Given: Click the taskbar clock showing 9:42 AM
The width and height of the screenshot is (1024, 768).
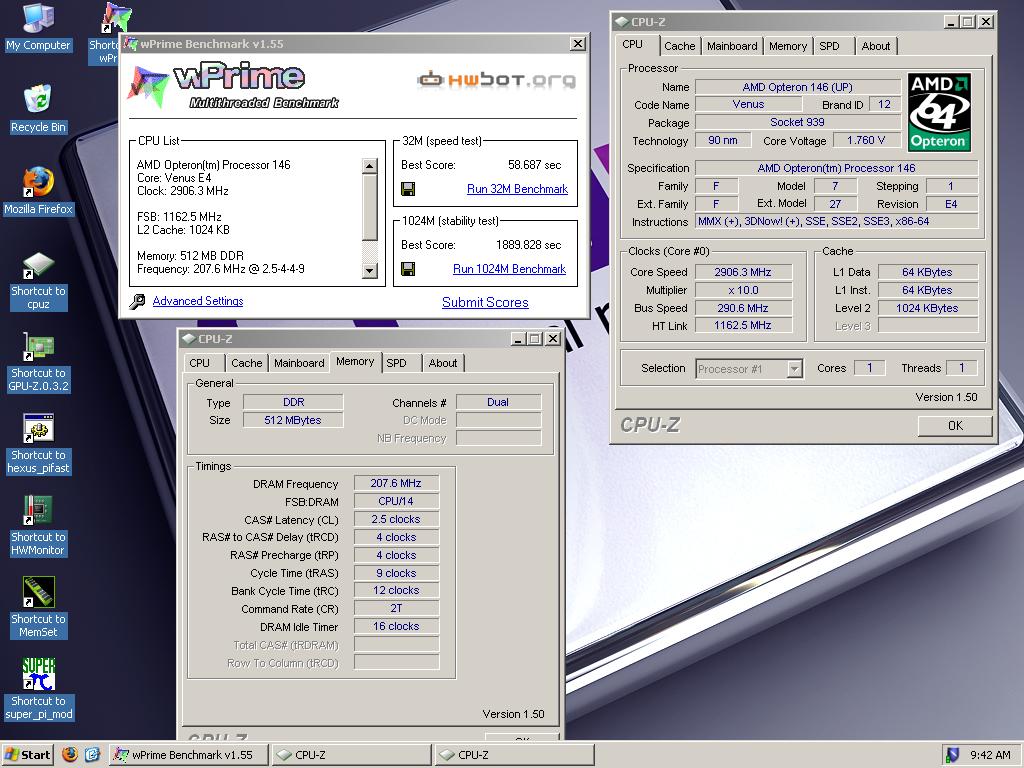Looking at the screenshot, I should [x=990, y=755].
